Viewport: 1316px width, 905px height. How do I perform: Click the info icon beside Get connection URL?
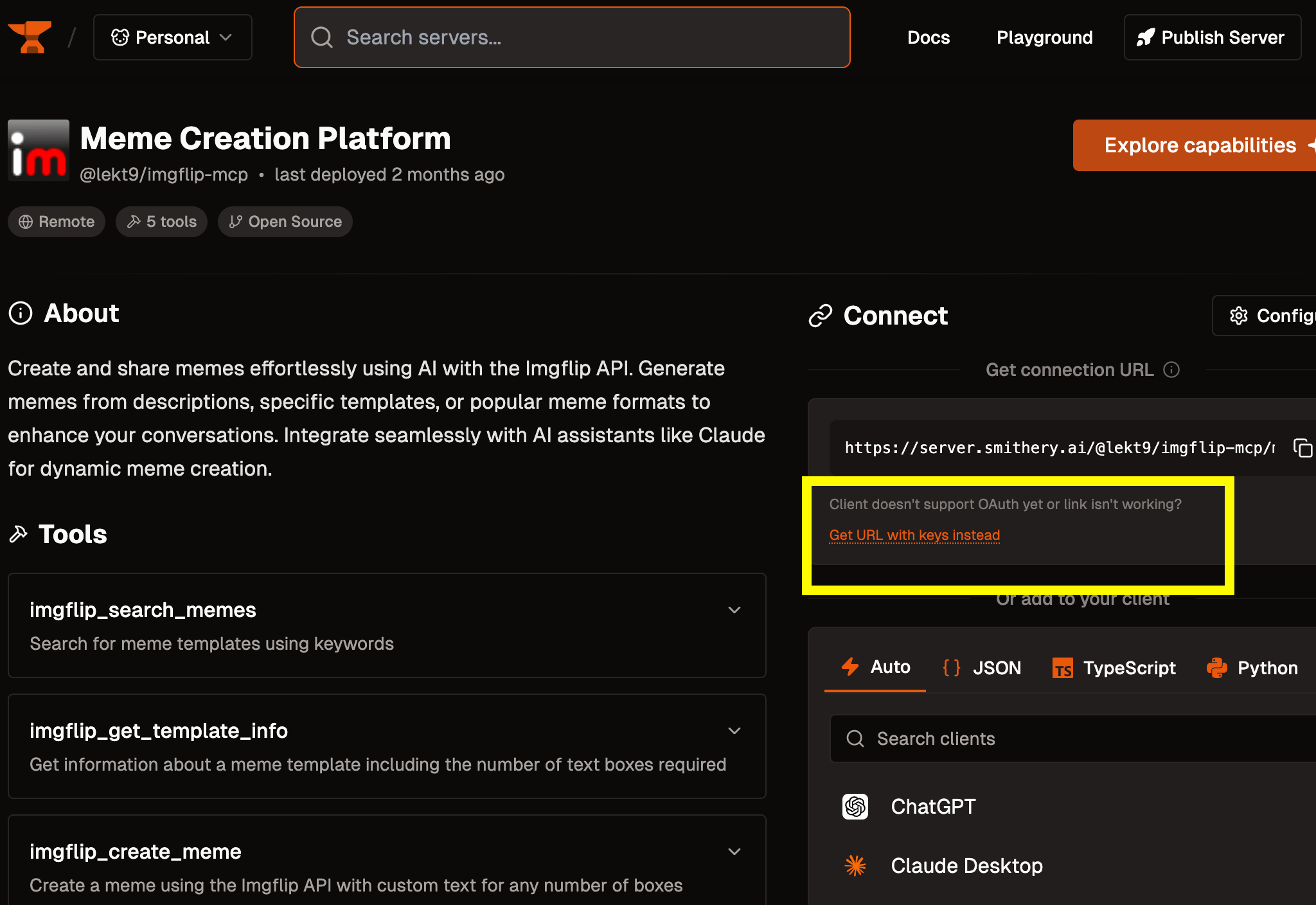(x=1171, y=370)
